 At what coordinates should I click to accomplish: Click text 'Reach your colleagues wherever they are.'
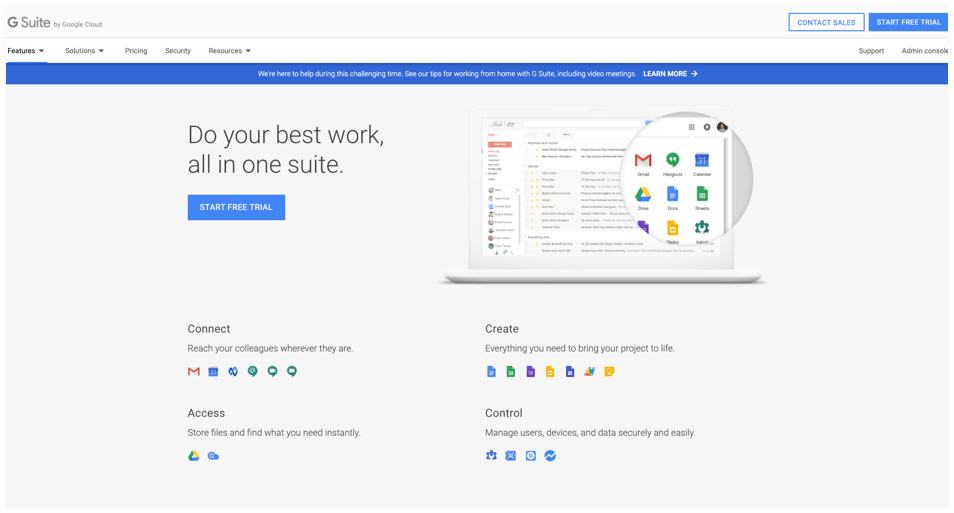point(270,348)
